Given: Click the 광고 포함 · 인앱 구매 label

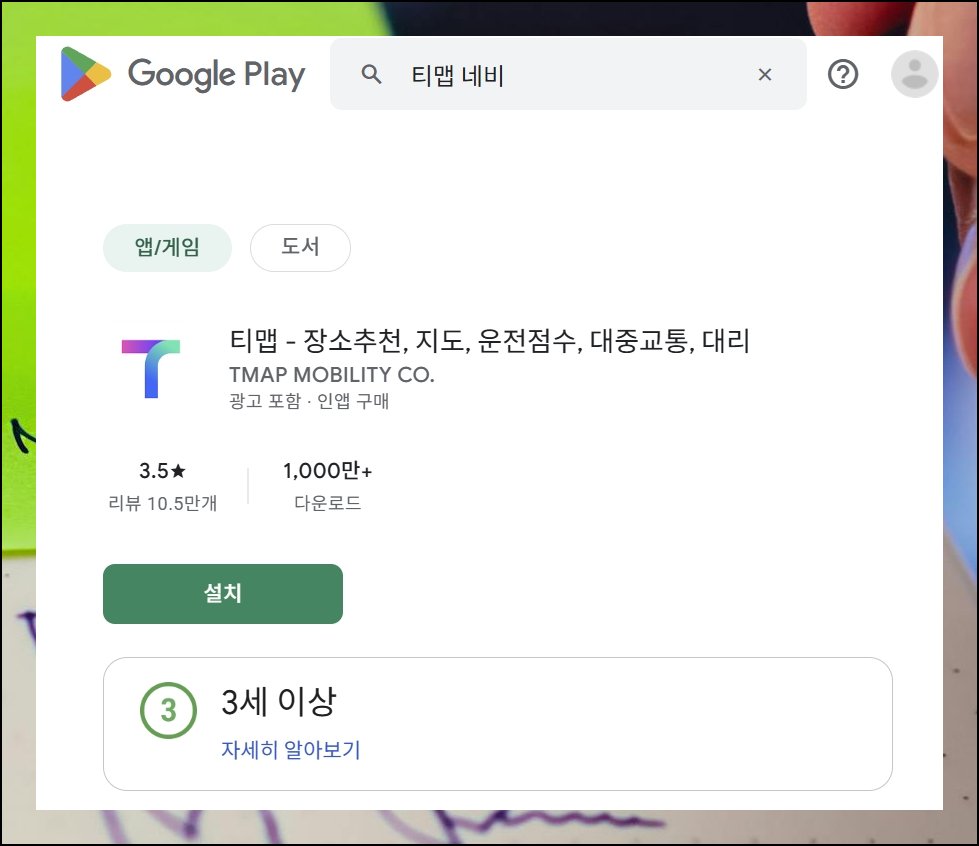Looking at the screenshot, I should (x=309, y=401).
